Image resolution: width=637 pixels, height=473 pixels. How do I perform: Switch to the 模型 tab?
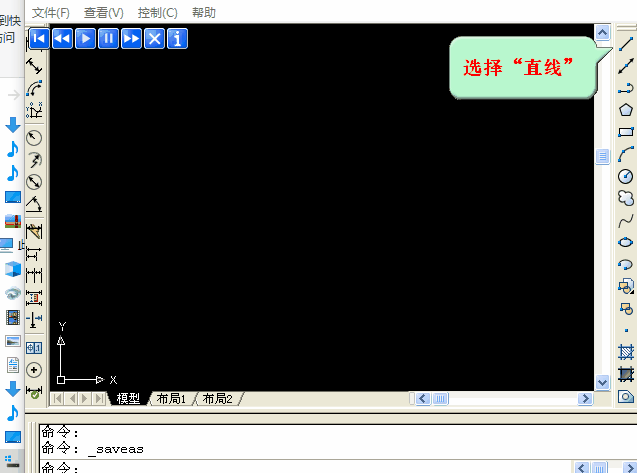(128, 399)
